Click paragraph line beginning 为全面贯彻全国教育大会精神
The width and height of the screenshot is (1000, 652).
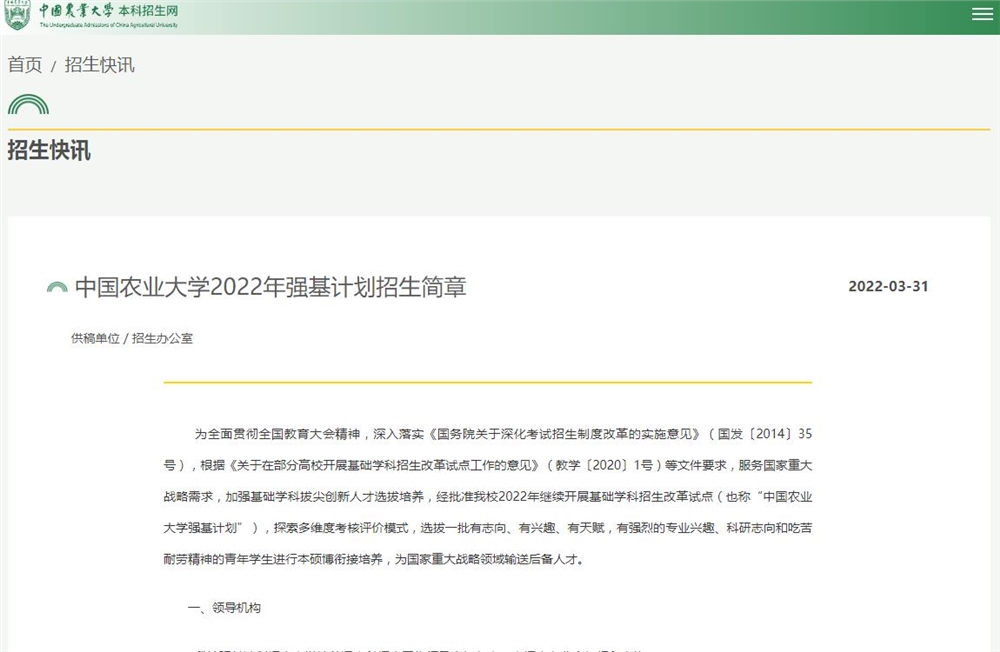pos(503,434)
